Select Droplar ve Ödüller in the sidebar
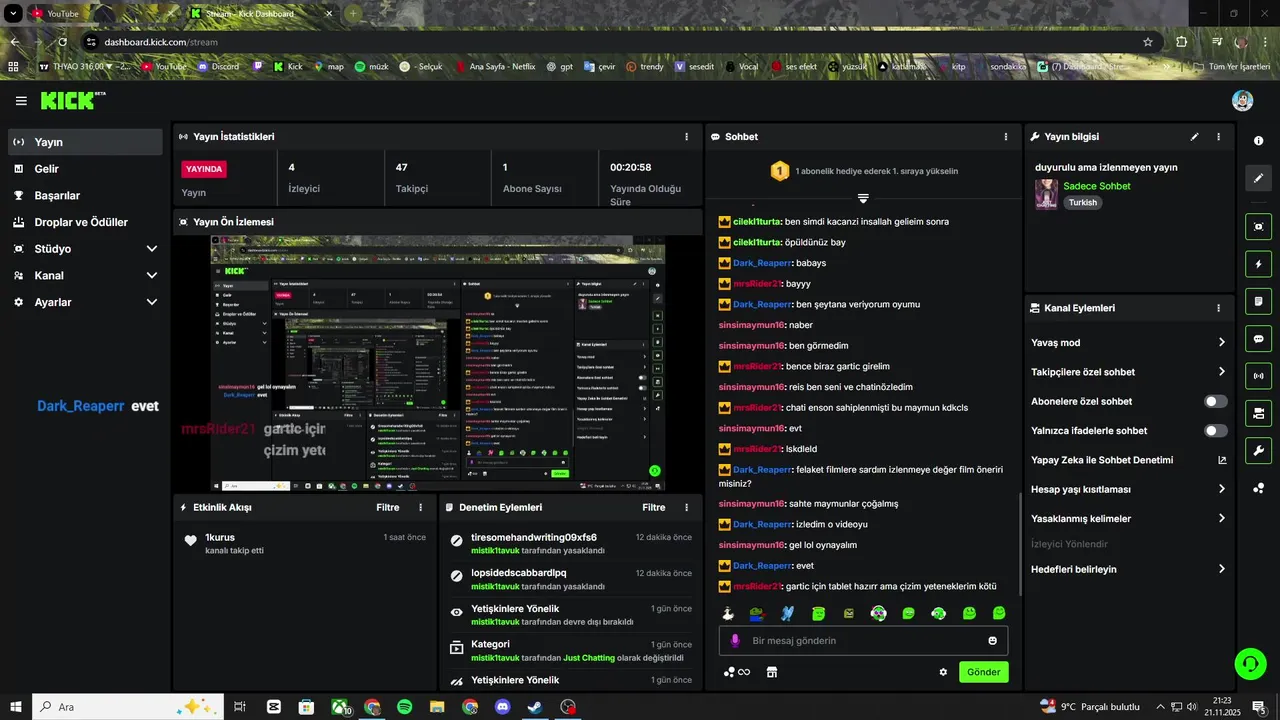 point(85,222)
